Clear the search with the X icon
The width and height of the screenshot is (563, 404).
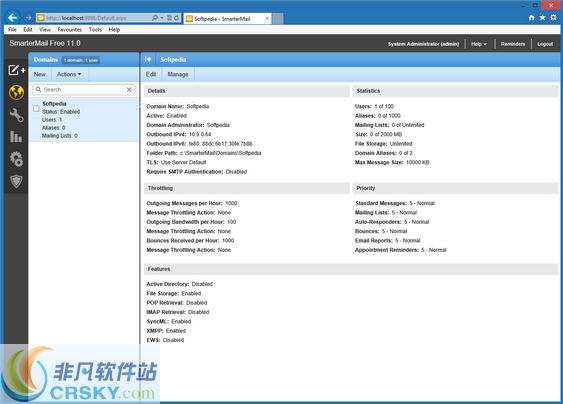pyautogui.click(x=129, y=89)
